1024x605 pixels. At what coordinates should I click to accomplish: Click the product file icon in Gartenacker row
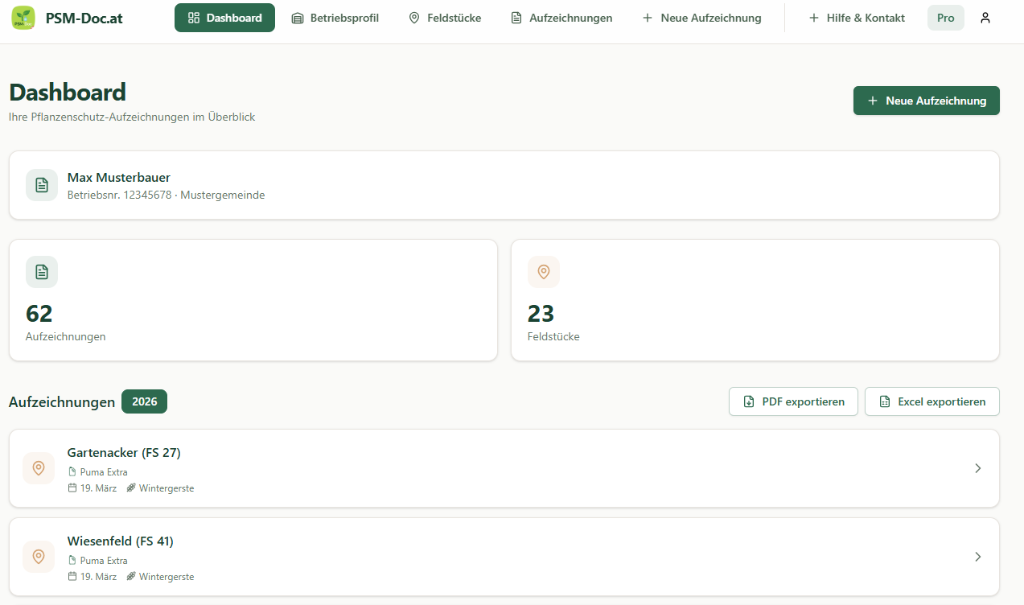coord(72,472)
